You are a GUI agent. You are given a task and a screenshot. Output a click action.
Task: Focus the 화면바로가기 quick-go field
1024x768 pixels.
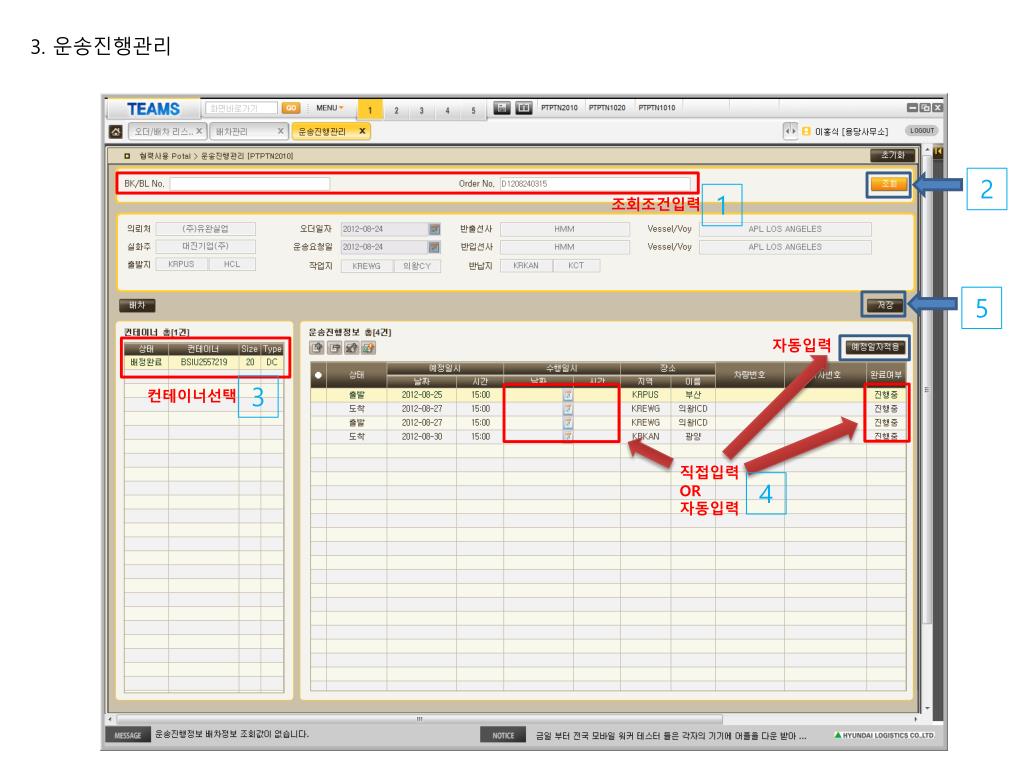[x=241, y=108]
